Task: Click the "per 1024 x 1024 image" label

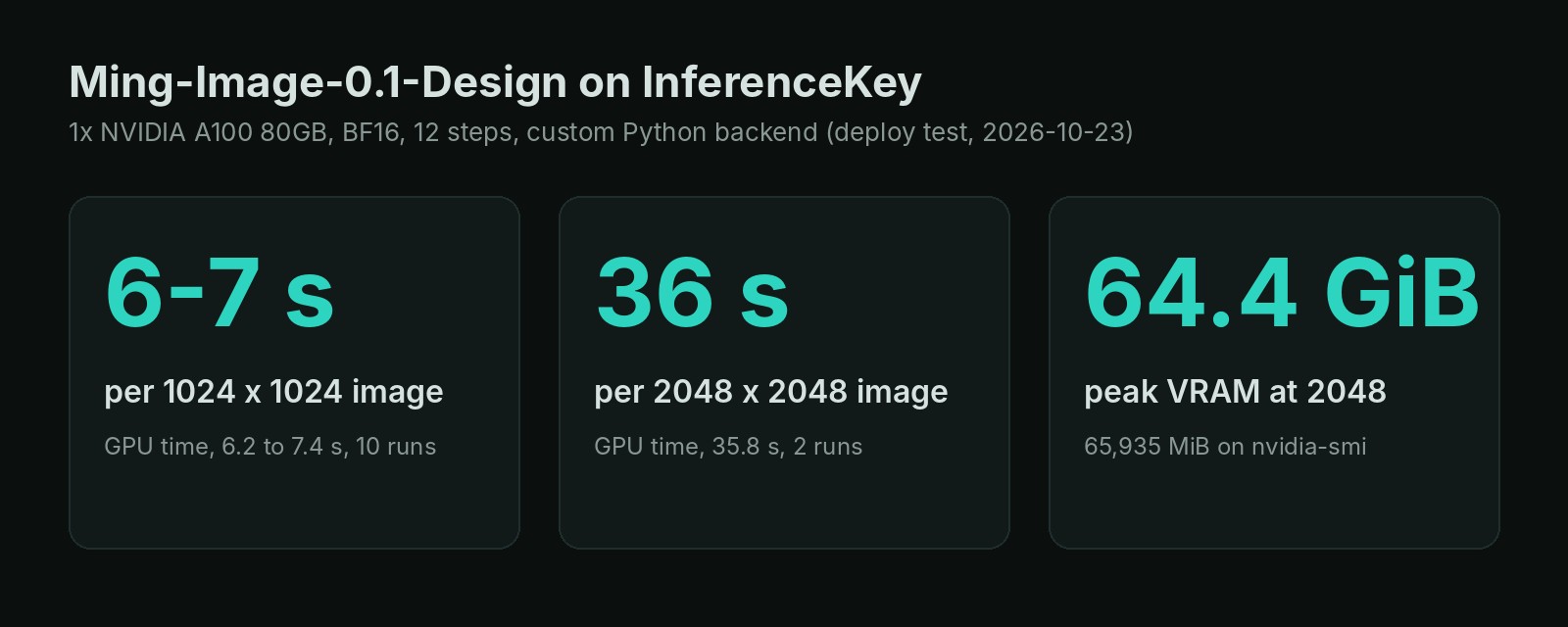Action: pyautogui.click(x=273, y=392)
